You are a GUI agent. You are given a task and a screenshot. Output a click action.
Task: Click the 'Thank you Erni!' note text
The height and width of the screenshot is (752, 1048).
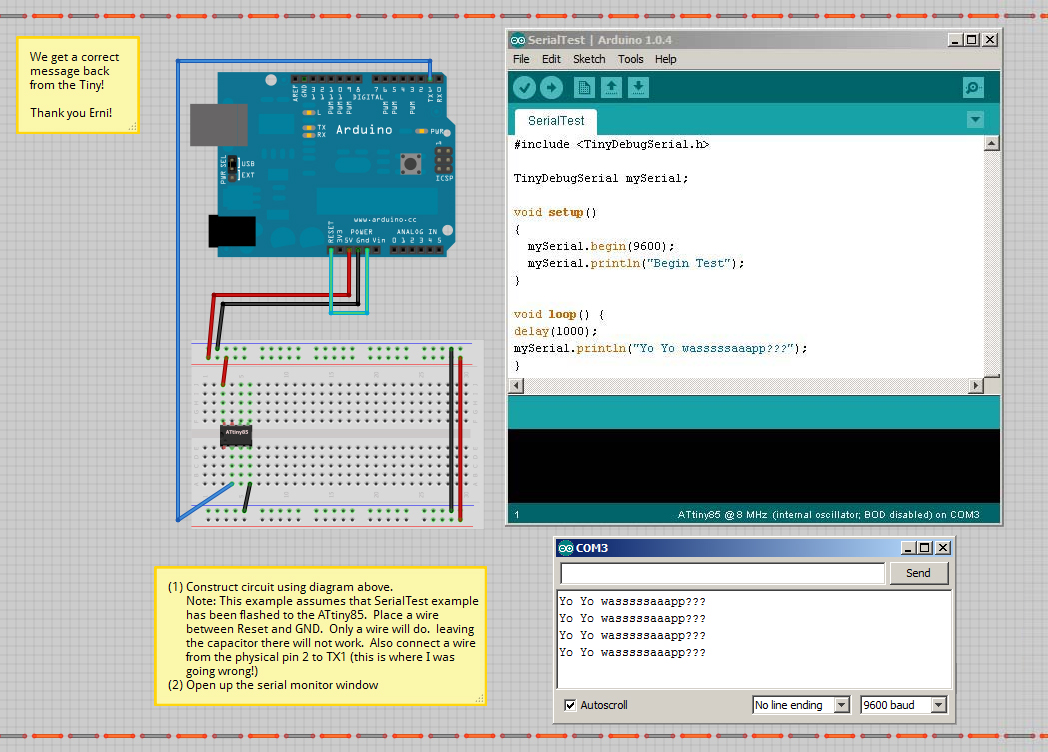[x=71, y=113]
